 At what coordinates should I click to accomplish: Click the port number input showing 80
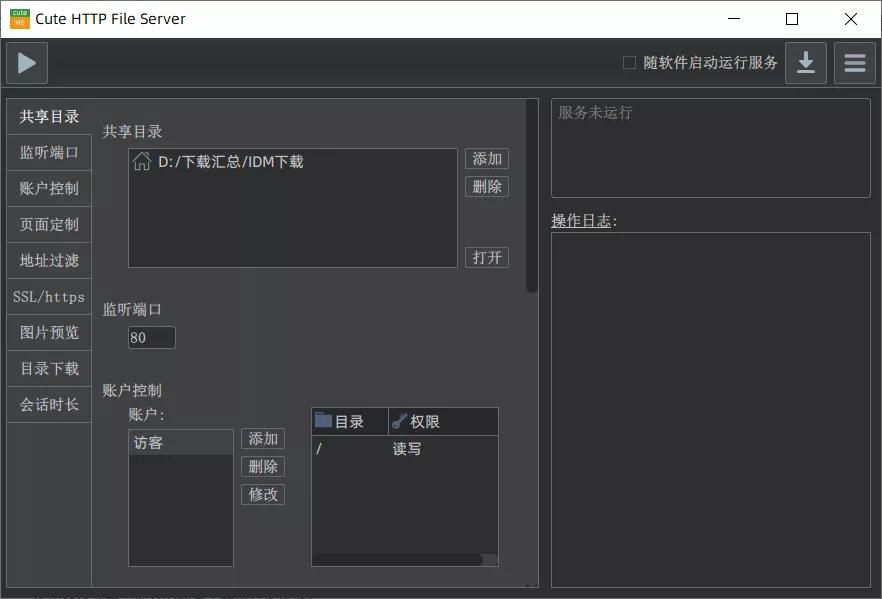click(x=151, y=337)
